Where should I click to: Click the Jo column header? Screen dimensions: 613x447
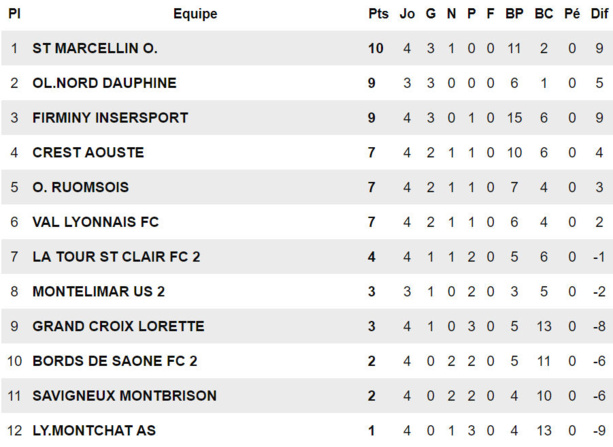click(407, 14)
